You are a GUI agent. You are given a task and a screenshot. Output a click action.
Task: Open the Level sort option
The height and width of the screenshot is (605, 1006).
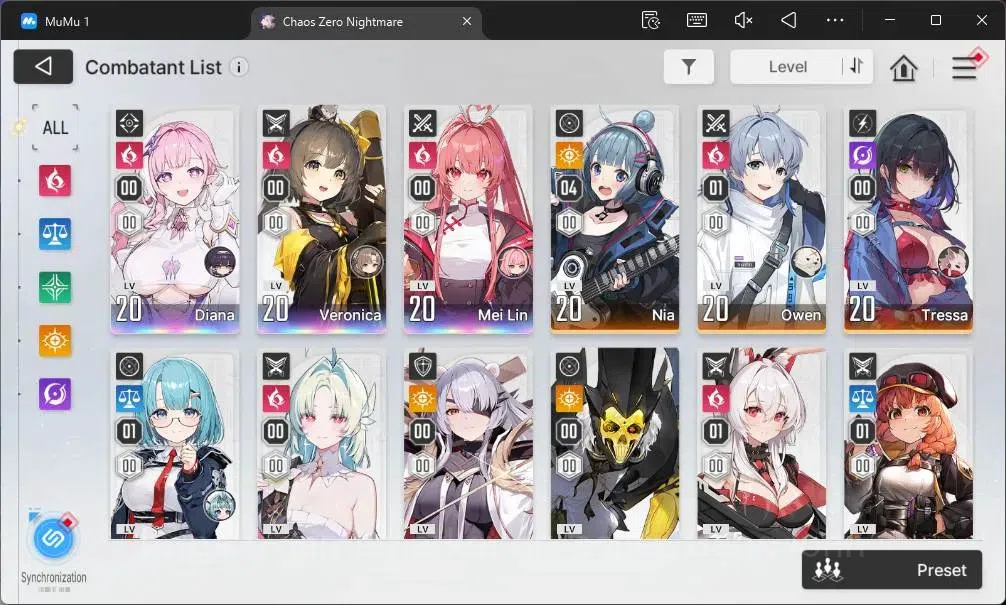787,67
